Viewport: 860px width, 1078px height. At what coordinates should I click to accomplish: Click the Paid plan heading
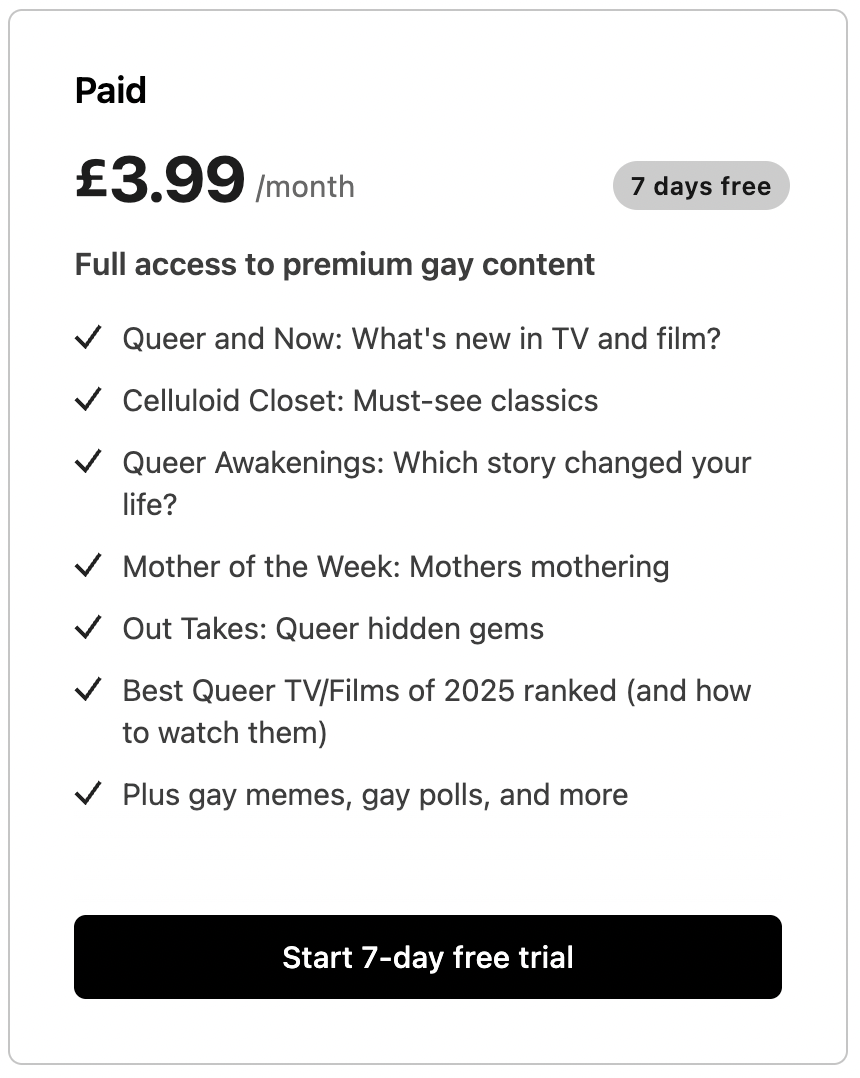click(111, 91)
